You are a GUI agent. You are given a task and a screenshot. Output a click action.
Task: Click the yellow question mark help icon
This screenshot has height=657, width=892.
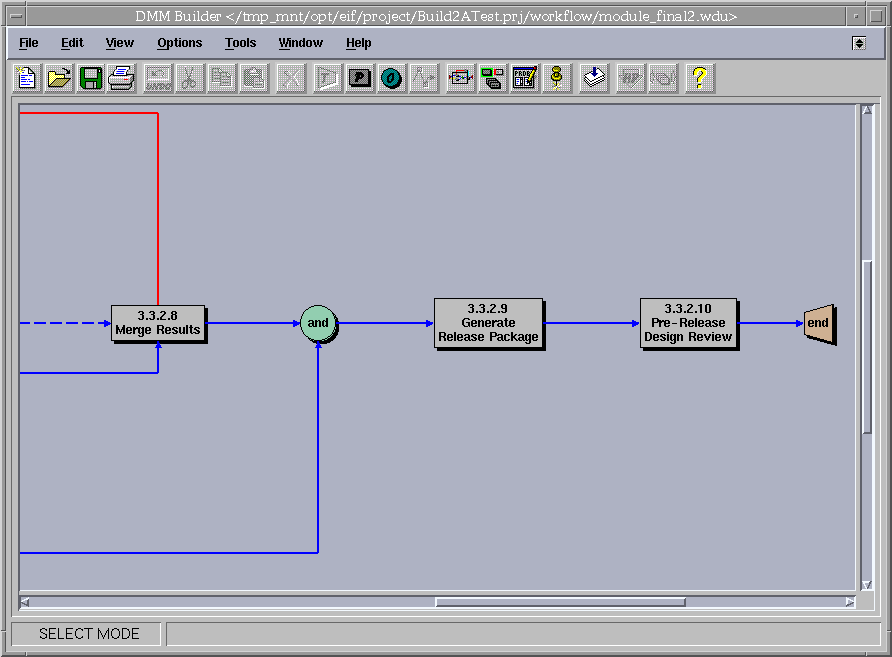pyautogui.click(x=700, y=78)
